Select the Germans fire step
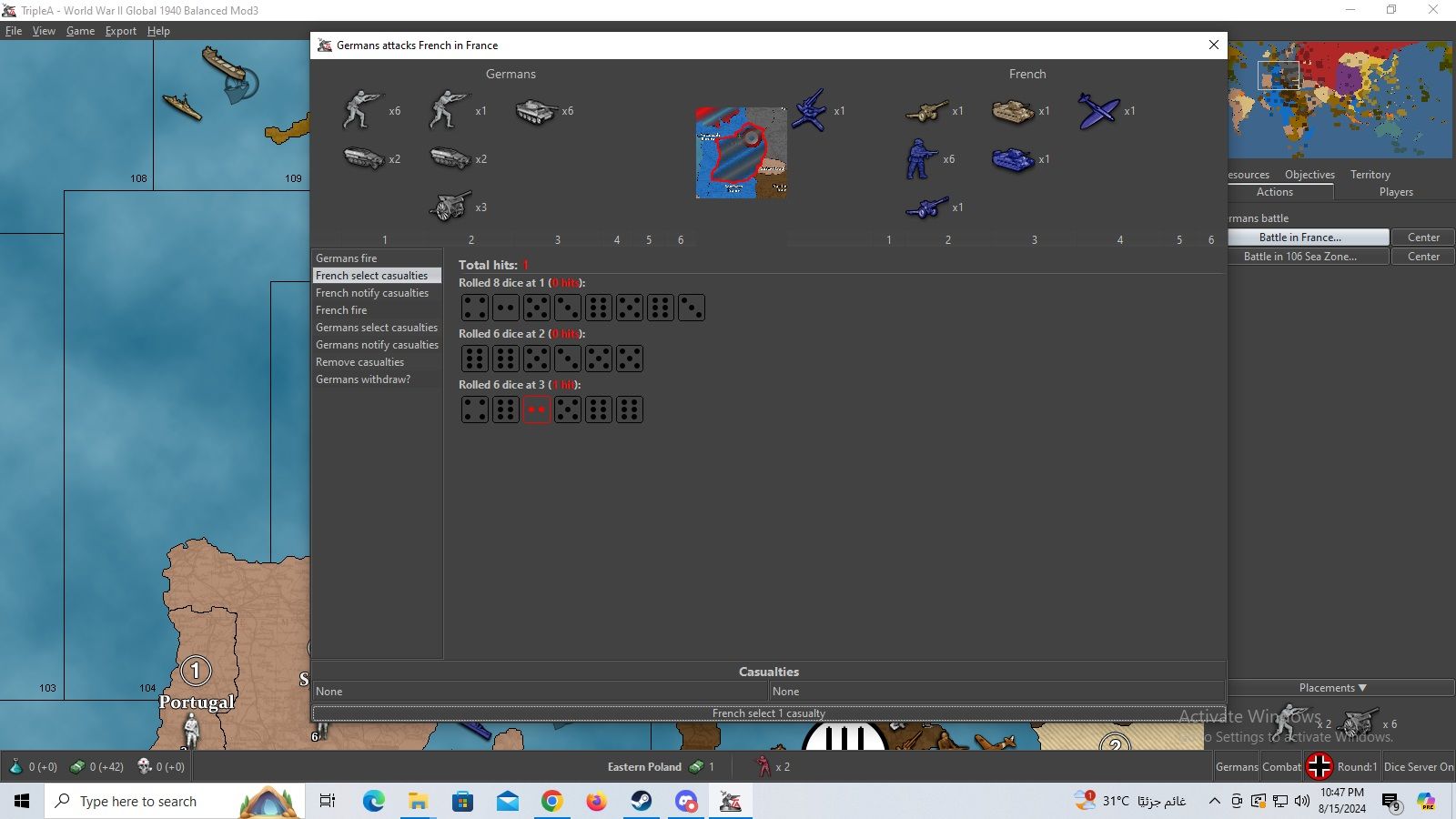Screen dimensions: 1456x819 click(x=377, y=258)
